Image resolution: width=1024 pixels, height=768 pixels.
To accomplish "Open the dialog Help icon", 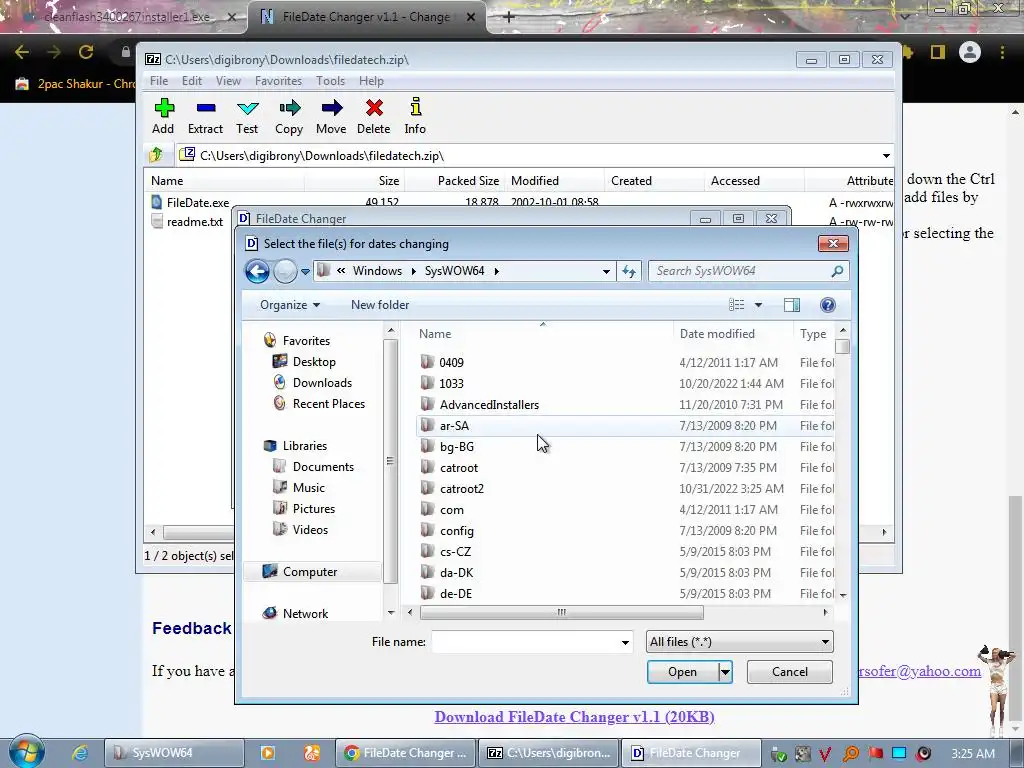I will click(827, 305).
